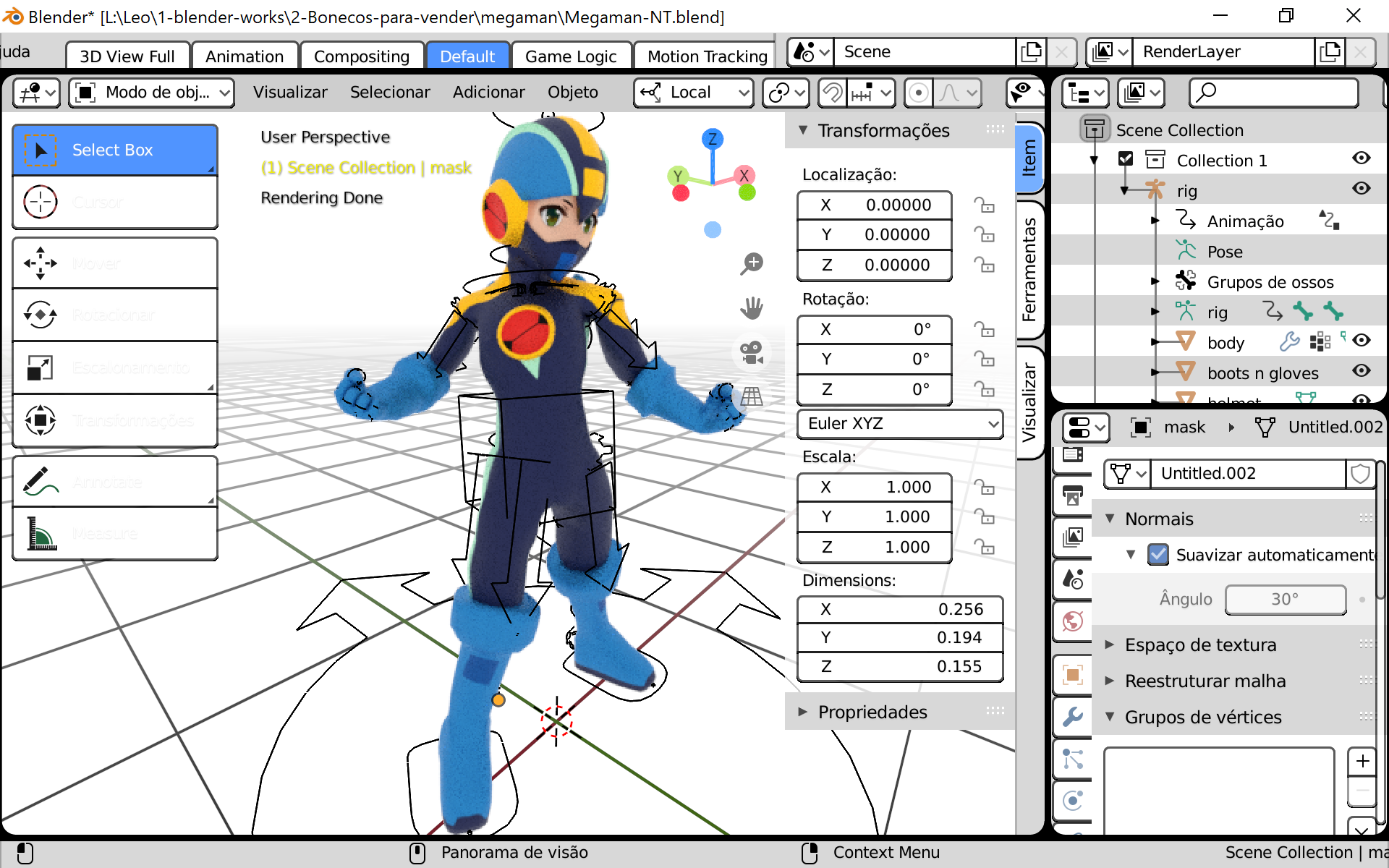Toggle the Collection 1 checkbox

pos(1124,160)
